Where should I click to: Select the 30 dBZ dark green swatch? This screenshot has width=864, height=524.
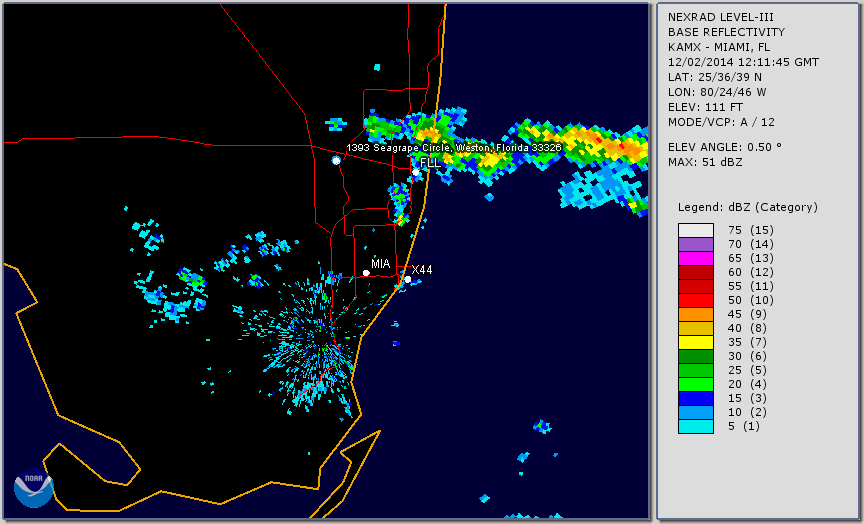(x=696, y=356)
